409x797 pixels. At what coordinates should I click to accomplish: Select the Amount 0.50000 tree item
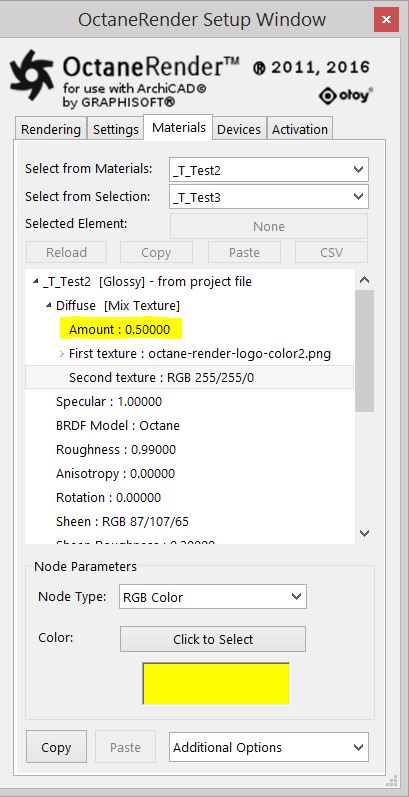pyautogui.click(x=120, y=329)
